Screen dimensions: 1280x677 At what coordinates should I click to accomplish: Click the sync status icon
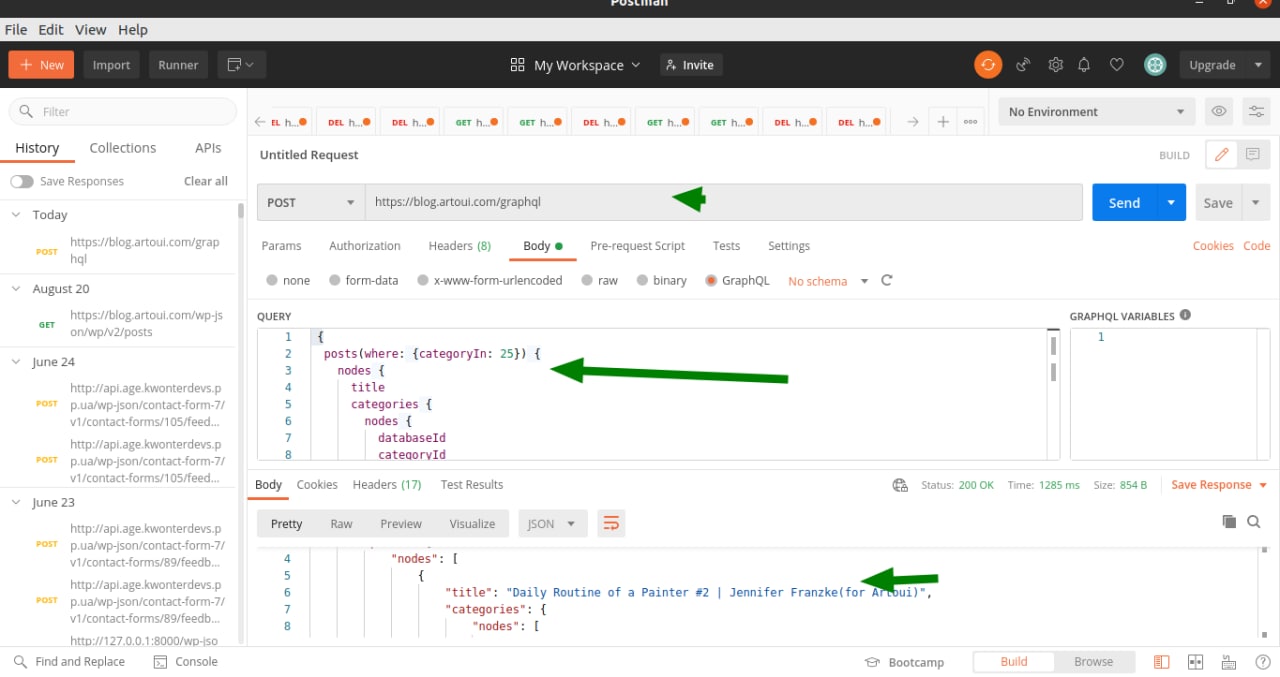[x=988, y=65]
